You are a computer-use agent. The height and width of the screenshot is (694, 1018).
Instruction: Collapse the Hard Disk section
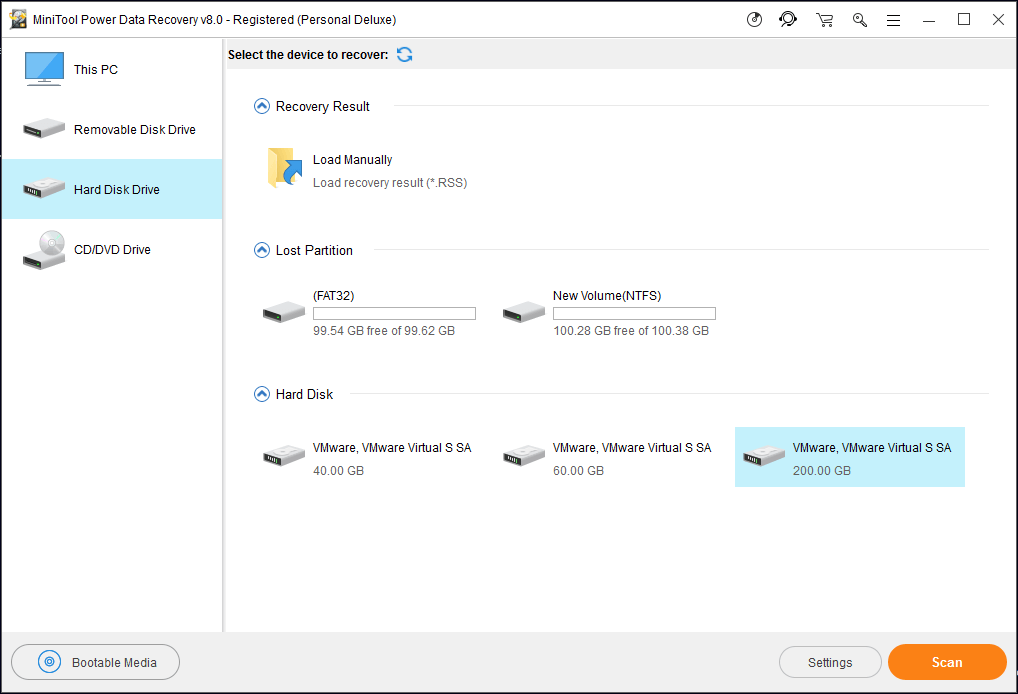coord(261,394)
